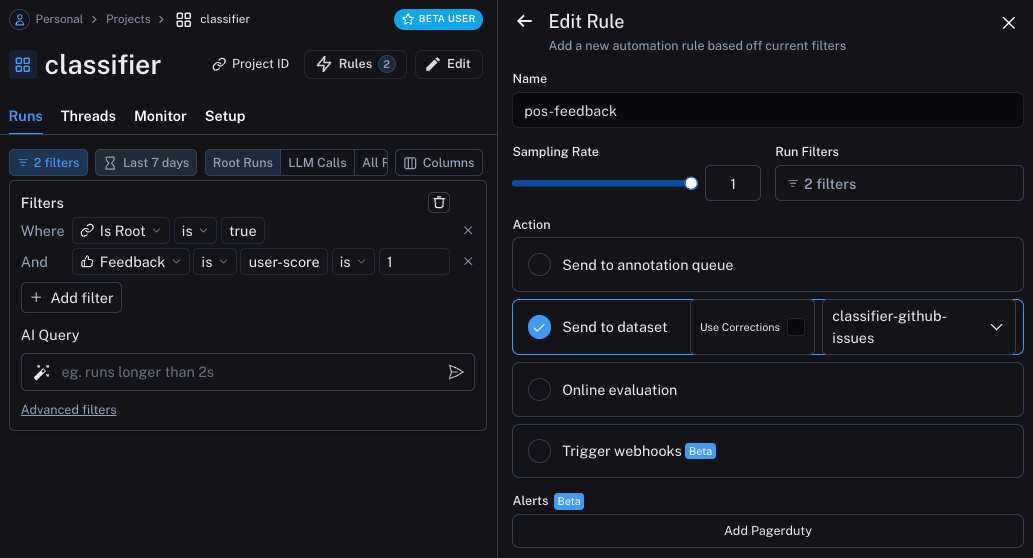Open the Feedback filter field dropdown
The width and height of the screenshot is (1033, 558).
coord(130,262)
